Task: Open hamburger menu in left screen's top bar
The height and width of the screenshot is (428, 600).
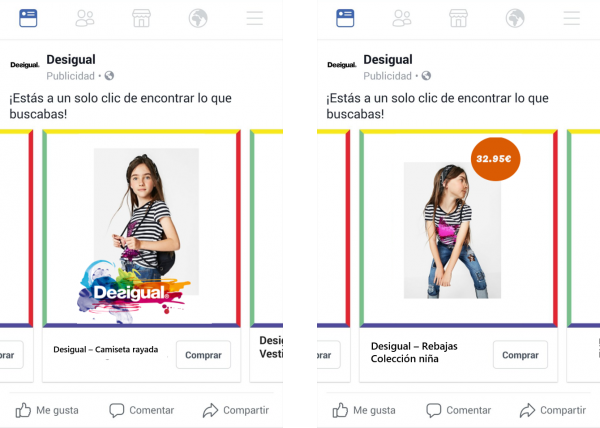Action: pos(254,18)
